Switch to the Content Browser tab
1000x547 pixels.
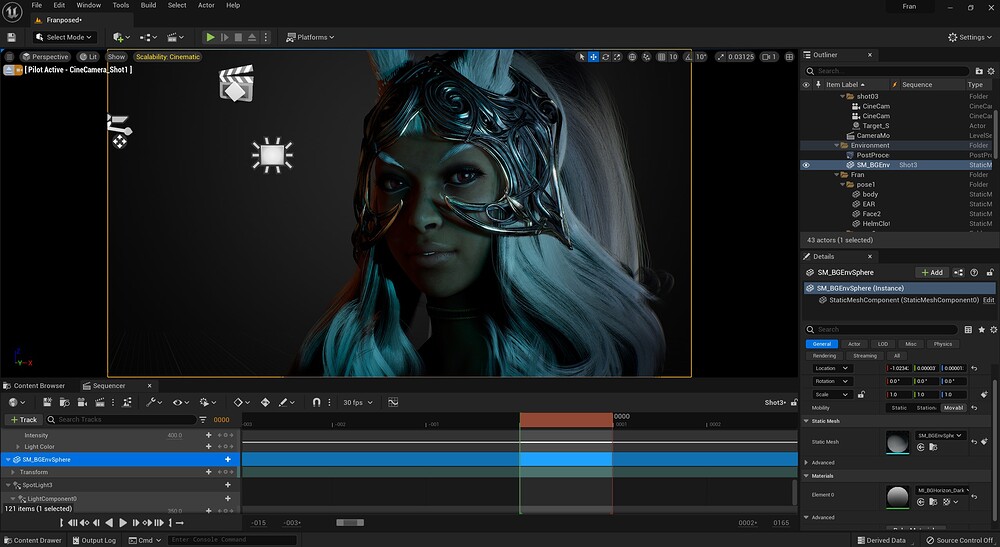point(34,386)
